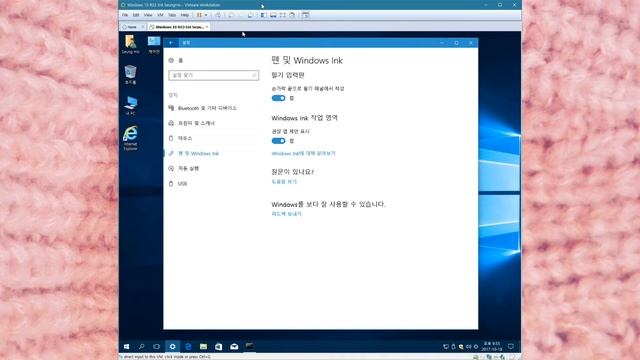This screenshot has width=640, height=360.
Task: Close the Windows 10 VM tab
Action: pyautogui.click(x=207, y=27)
